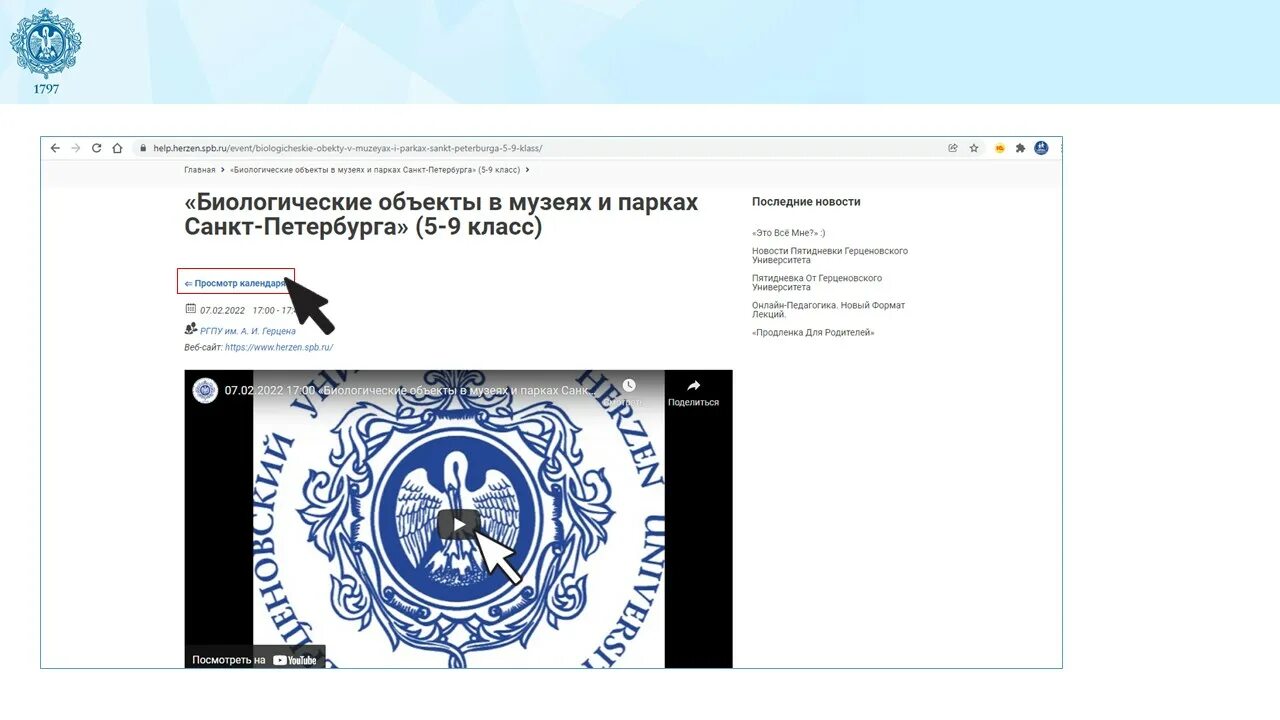Open the share icon in the address bar

tap(952, 147)
